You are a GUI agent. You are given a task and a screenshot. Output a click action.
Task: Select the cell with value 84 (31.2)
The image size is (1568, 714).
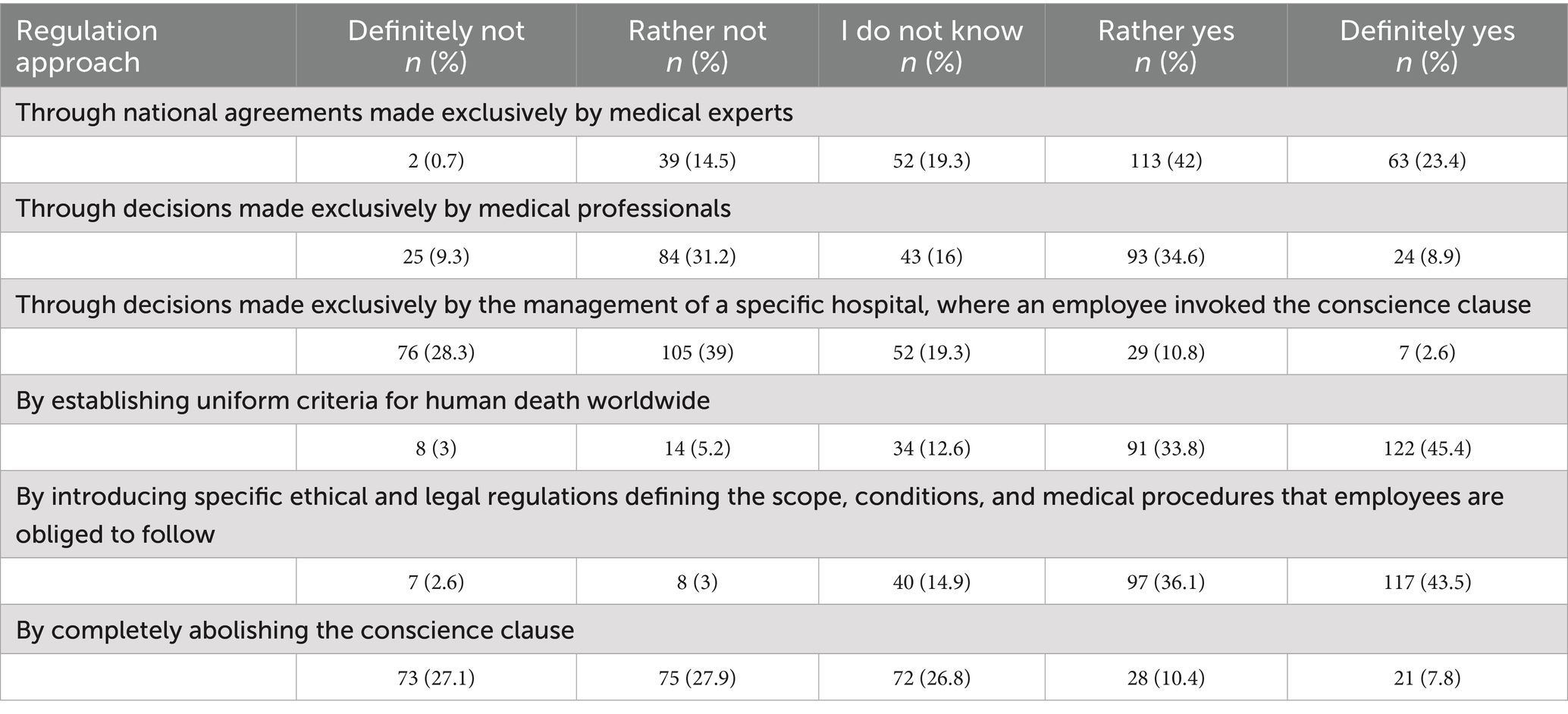(x=697, y=257)
